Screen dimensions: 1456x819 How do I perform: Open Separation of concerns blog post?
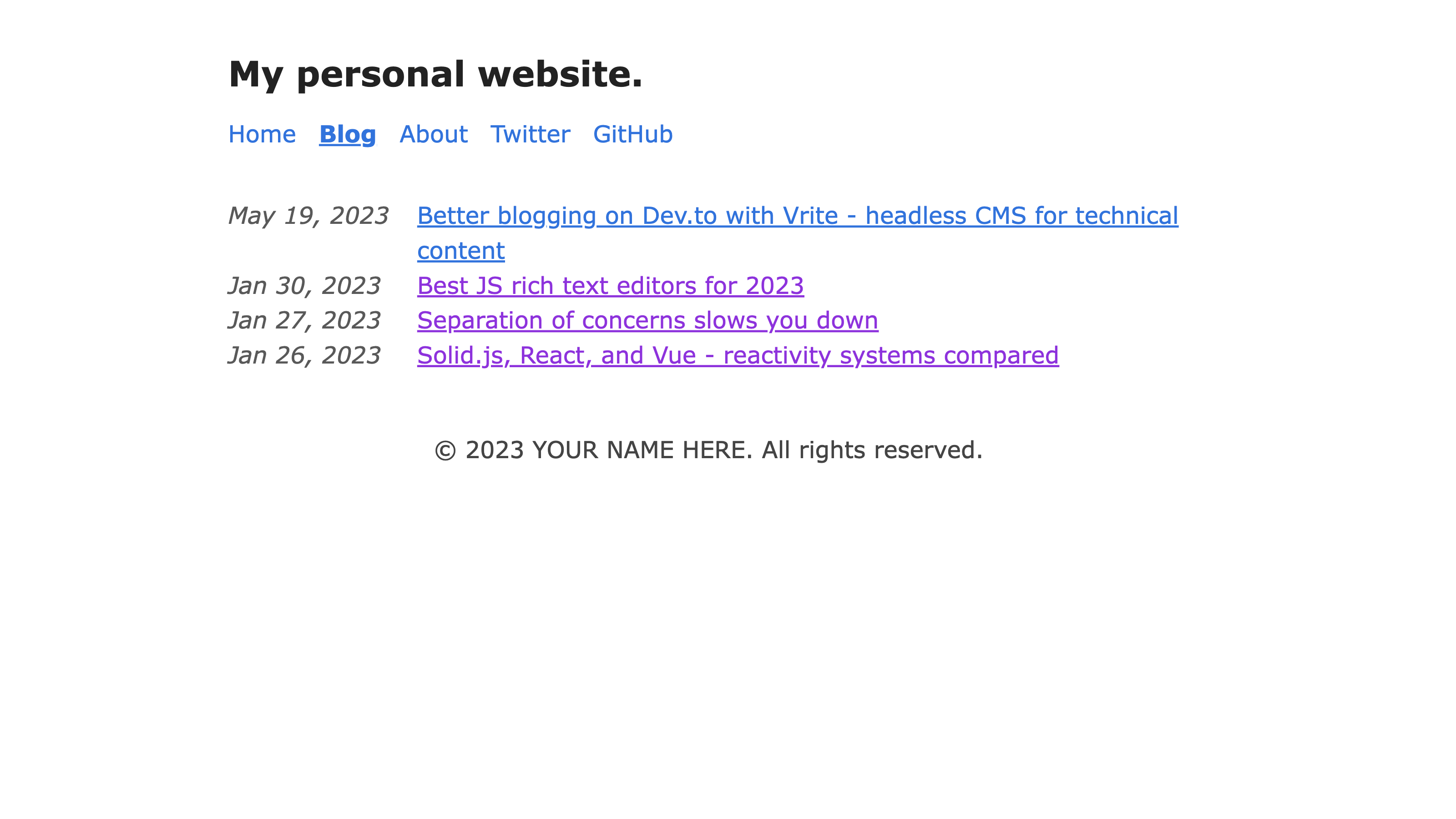click(647, 320)
